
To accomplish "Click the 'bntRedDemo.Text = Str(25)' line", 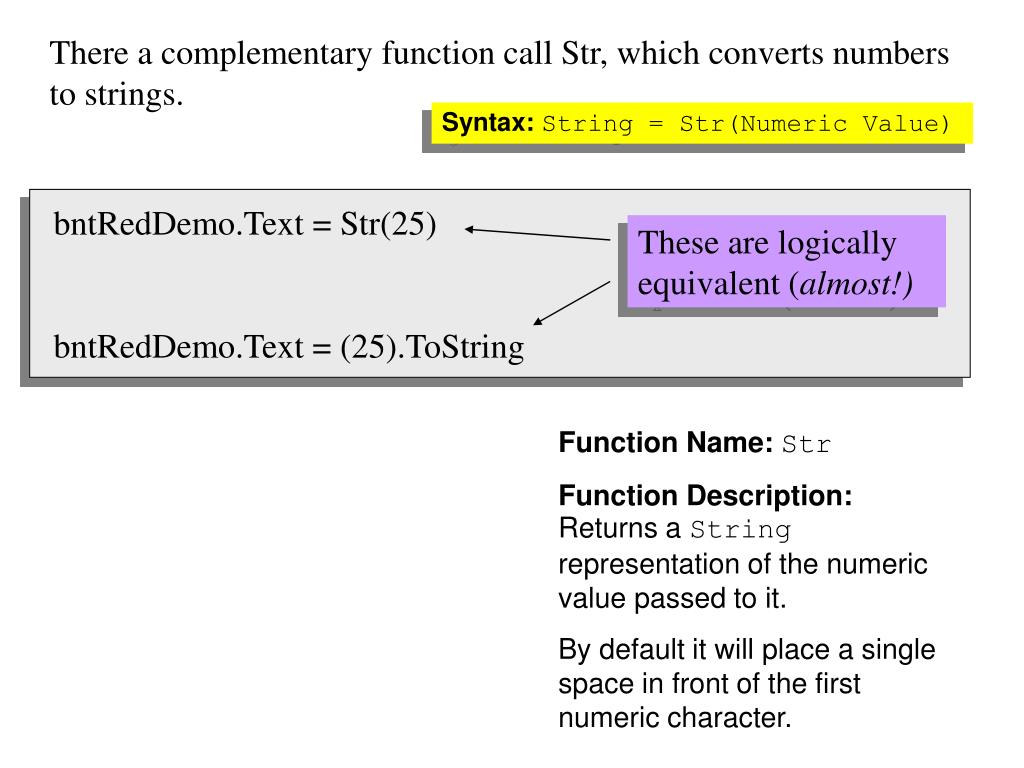I will coord(245,225).
